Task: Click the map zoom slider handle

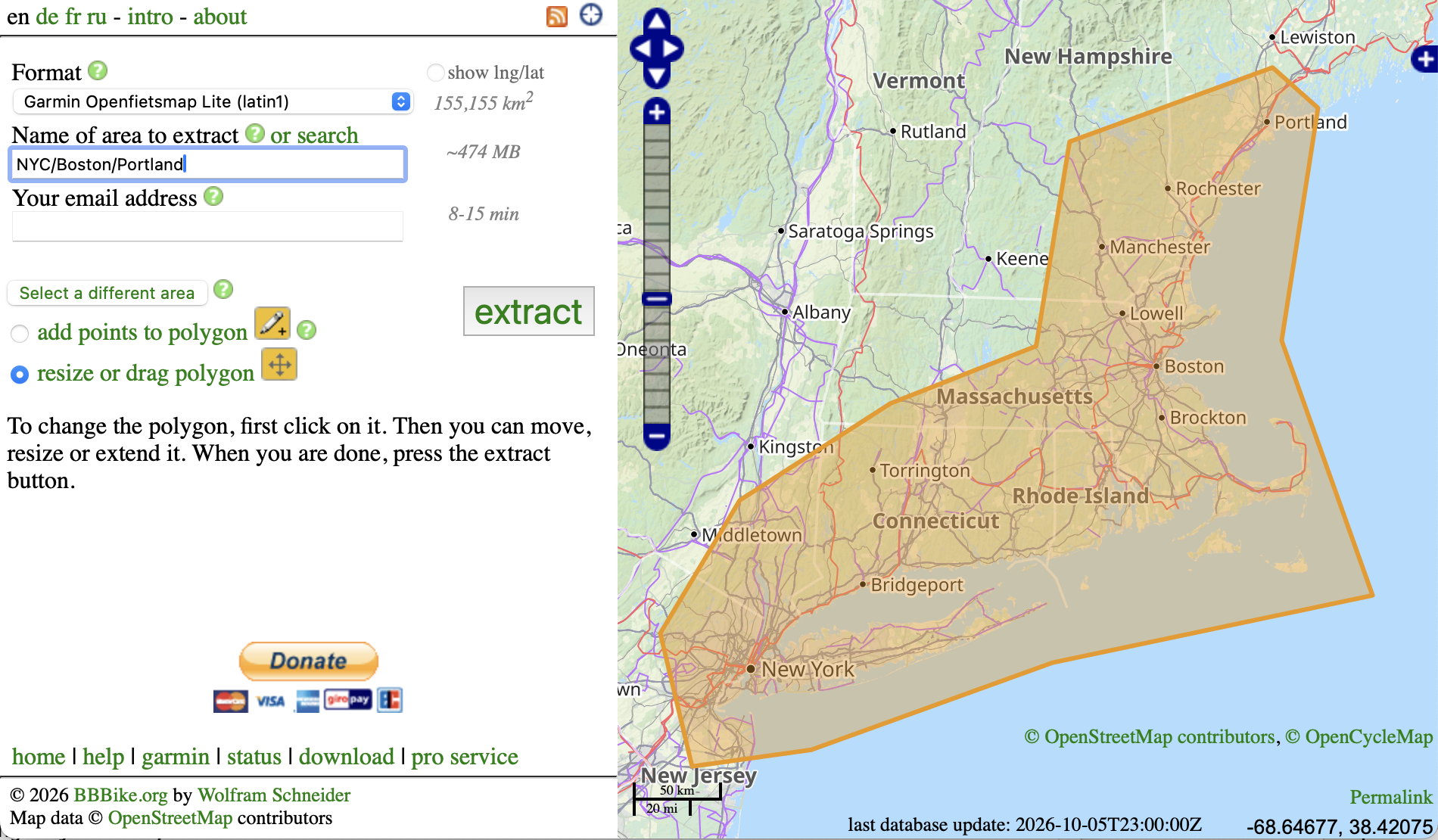Action: click(657, 299)
